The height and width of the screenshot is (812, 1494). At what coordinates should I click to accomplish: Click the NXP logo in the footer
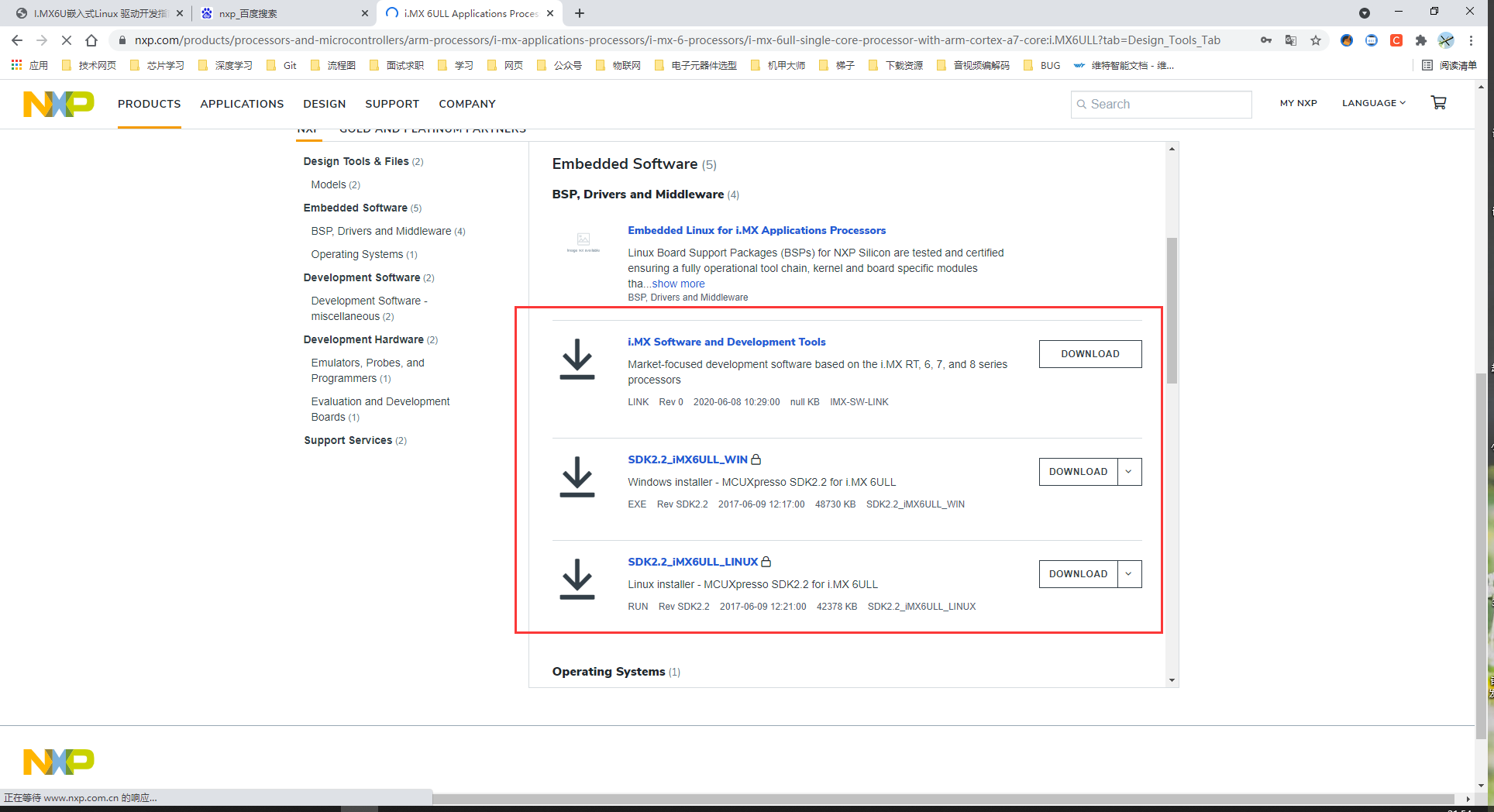59,762
